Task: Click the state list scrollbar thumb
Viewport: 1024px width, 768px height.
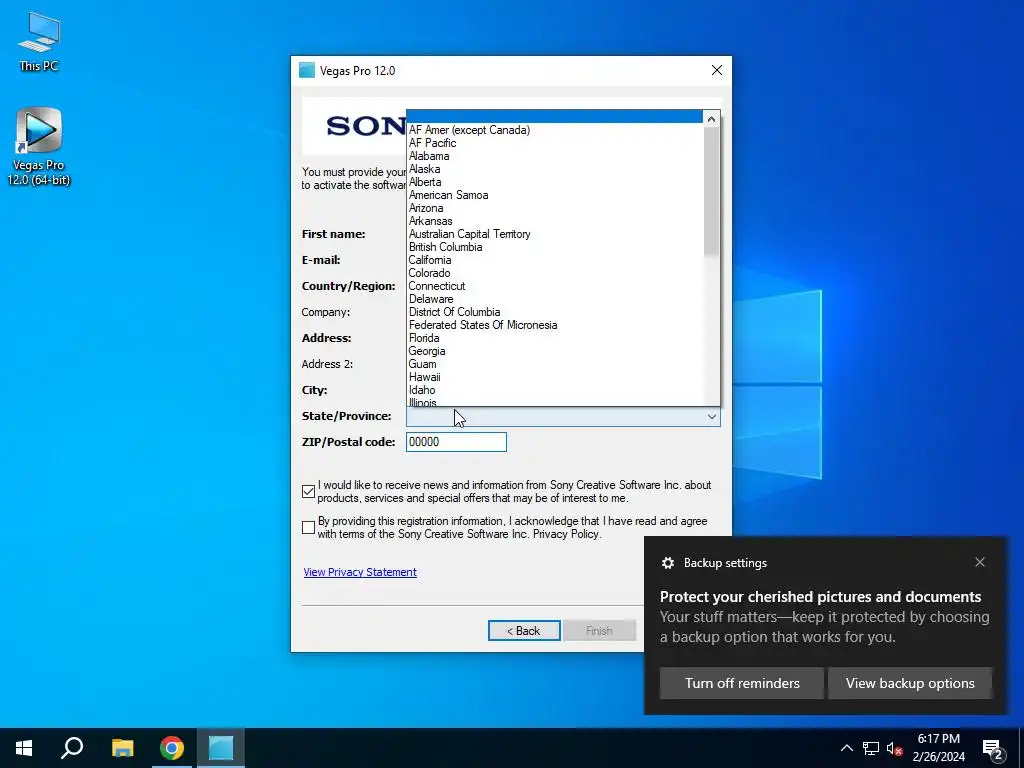Action: [x=711, y=191]
